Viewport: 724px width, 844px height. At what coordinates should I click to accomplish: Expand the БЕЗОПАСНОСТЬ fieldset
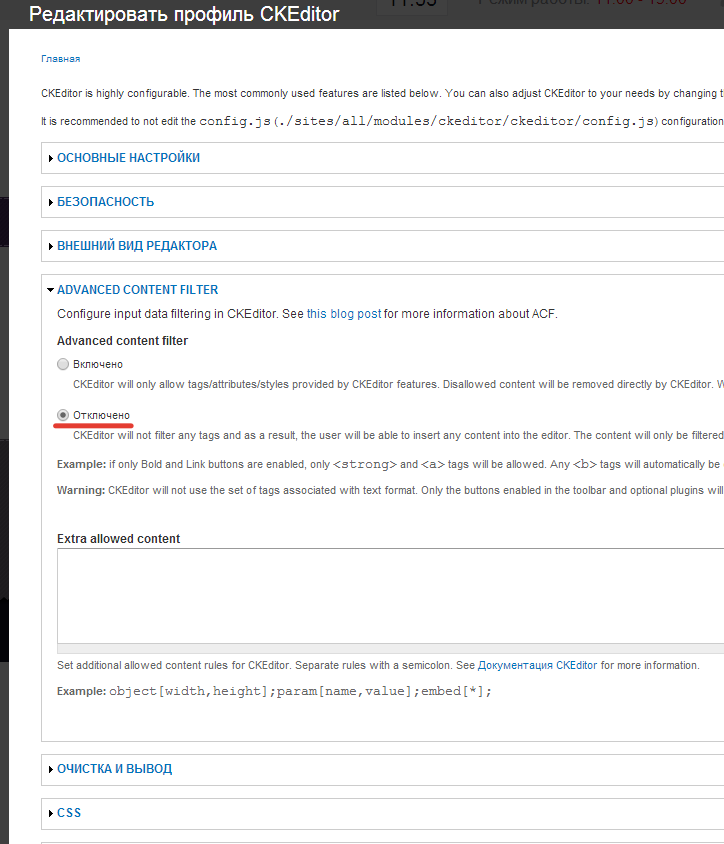106,202
